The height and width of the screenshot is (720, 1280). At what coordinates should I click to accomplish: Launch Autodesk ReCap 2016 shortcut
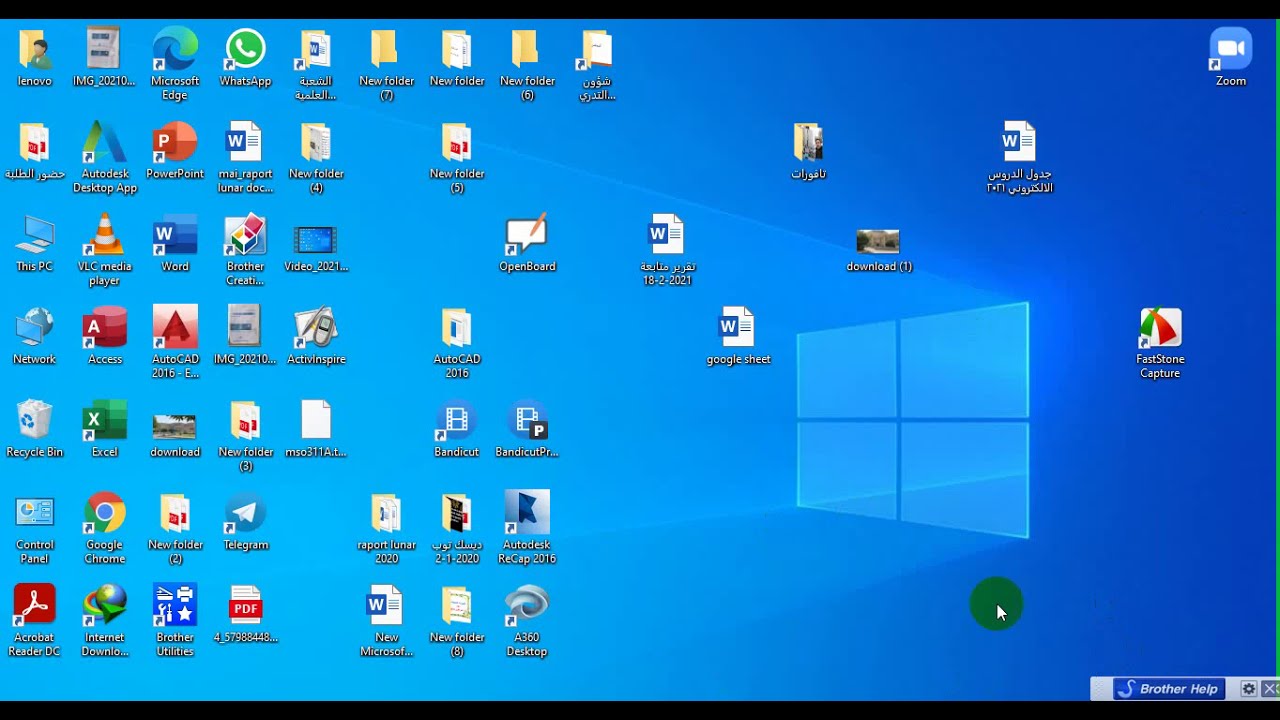pyautogui.click(x=527, y=528)
